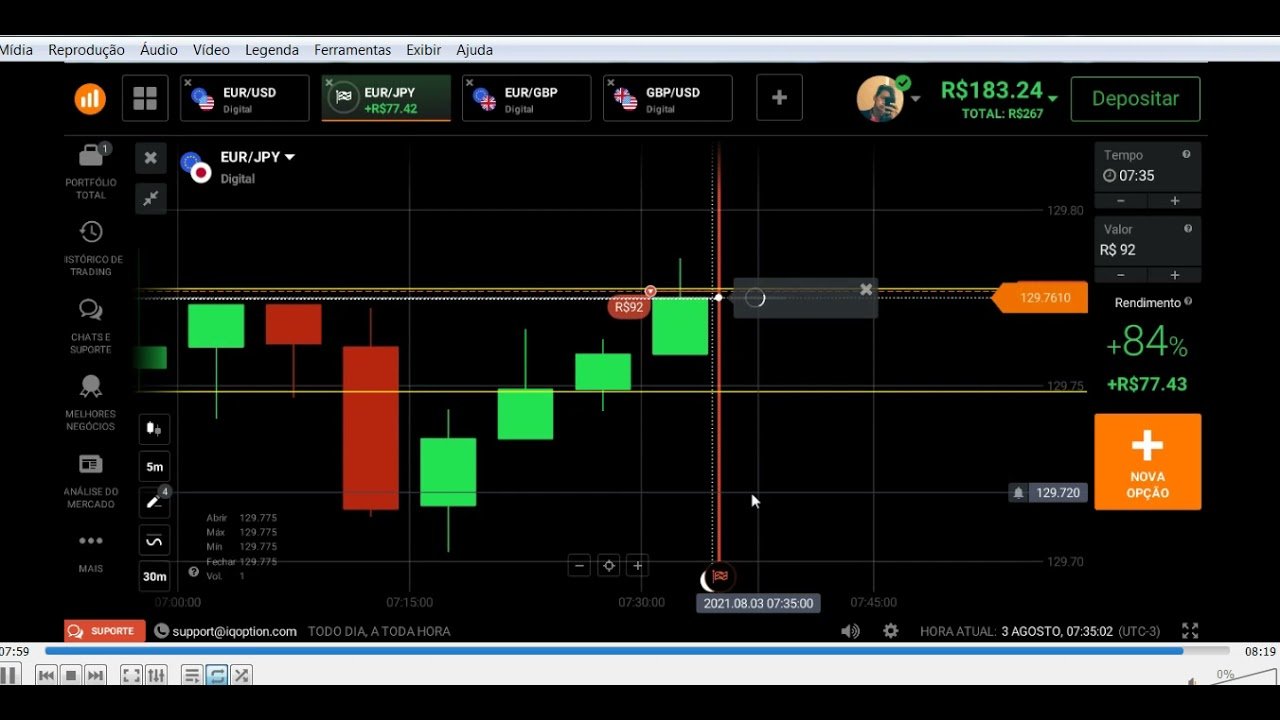Open indicators wave icon
This screenshot has width=1280, height=720.
click(154, 540)
